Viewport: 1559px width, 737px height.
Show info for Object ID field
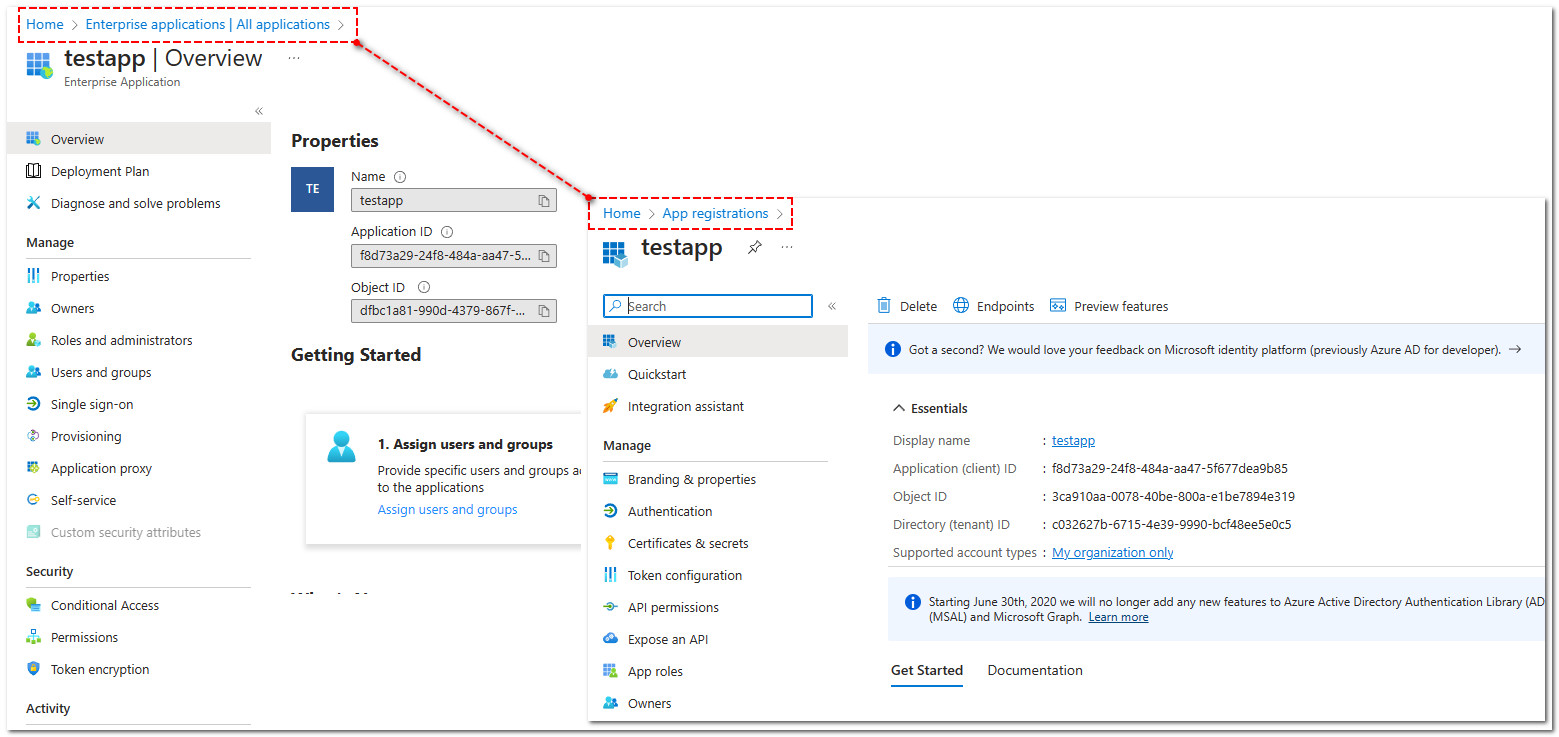pyautogui.click(x=424, y=288)
